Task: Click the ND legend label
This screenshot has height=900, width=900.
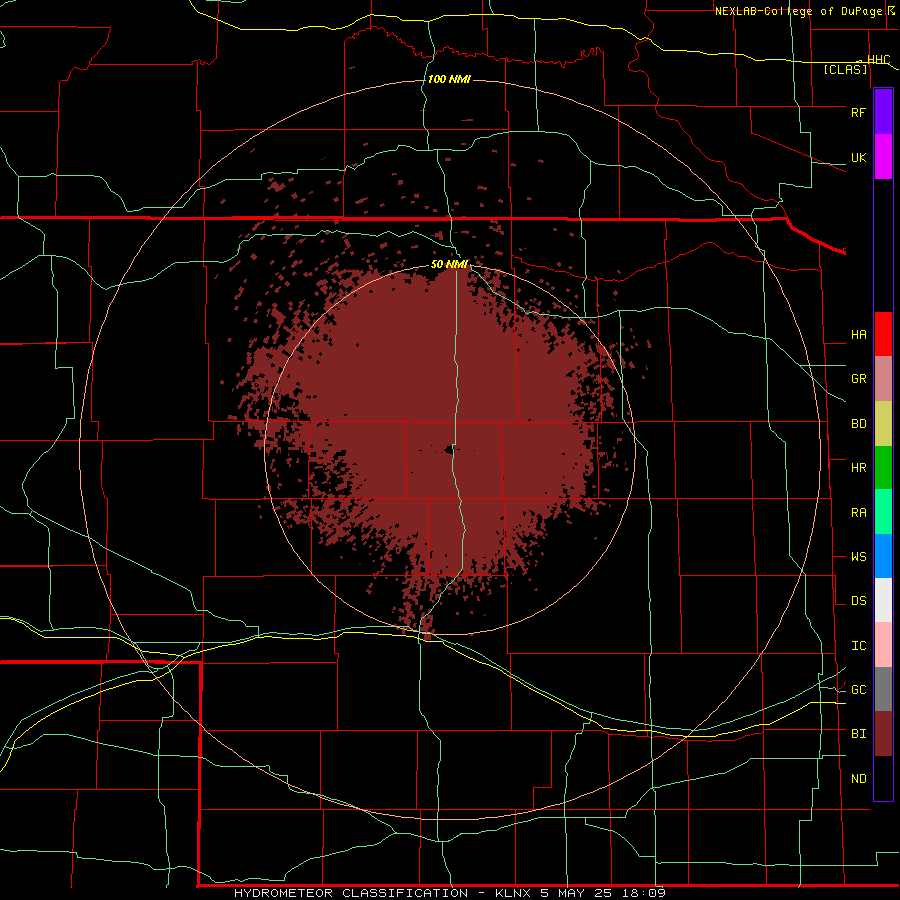Action: [x=858, y=779]
